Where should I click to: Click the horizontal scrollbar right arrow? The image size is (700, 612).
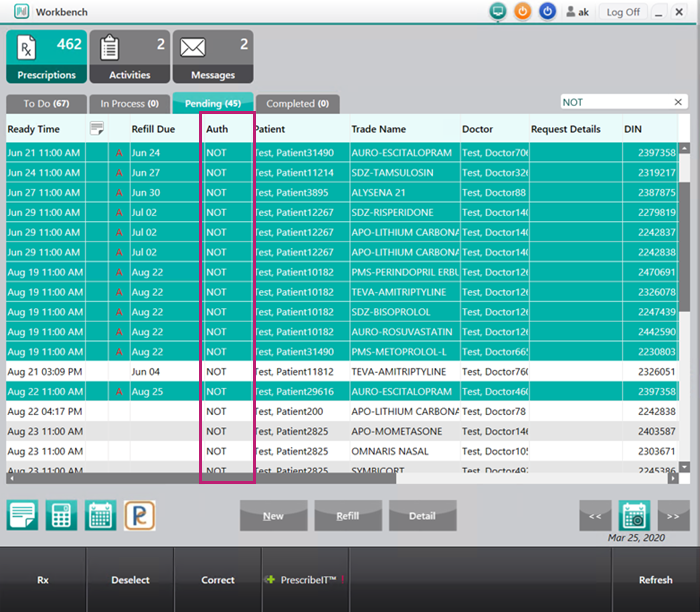(673, 479)
